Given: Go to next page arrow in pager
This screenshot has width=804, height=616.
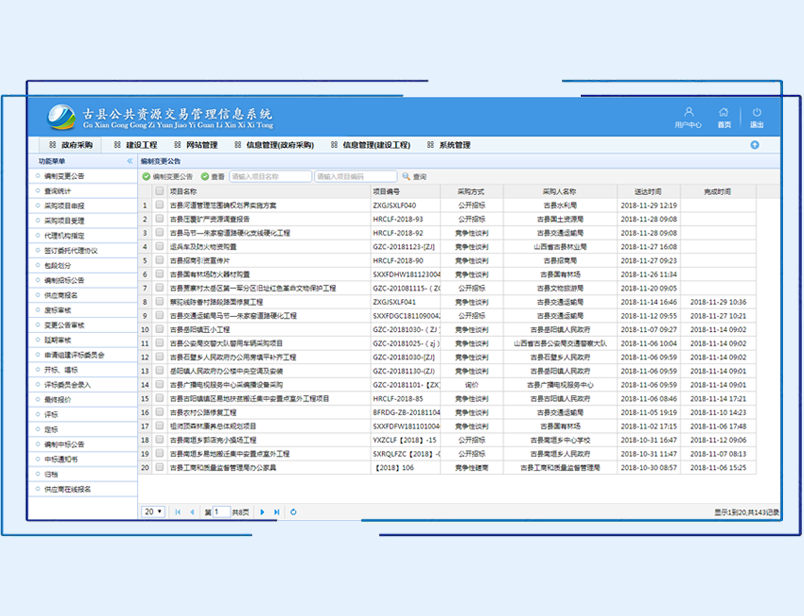Looking at the screenshot, I should click(262, 511).
